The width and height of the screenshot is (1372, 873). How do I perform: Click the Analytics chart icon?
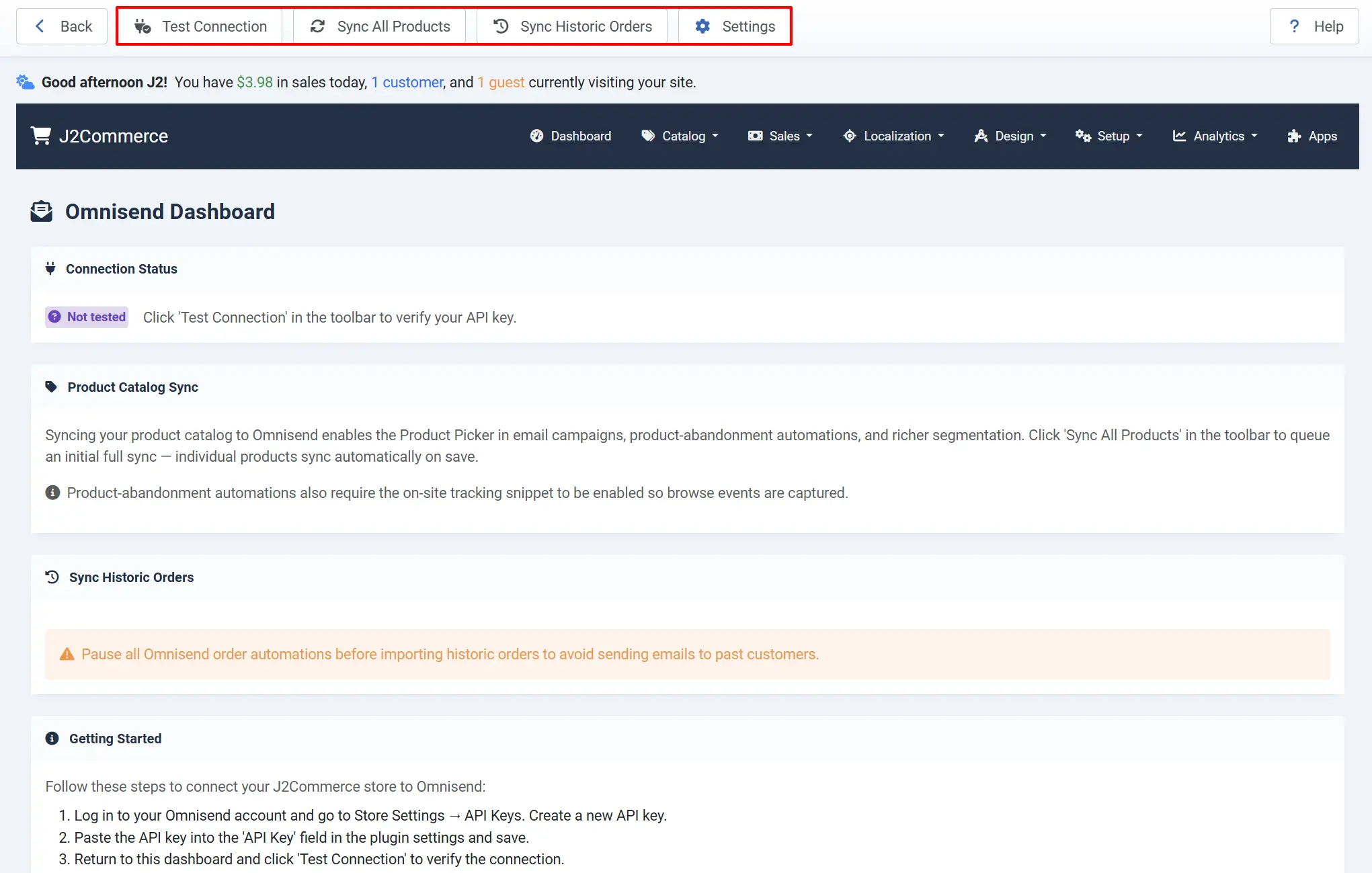click(x=1179, y=136)
